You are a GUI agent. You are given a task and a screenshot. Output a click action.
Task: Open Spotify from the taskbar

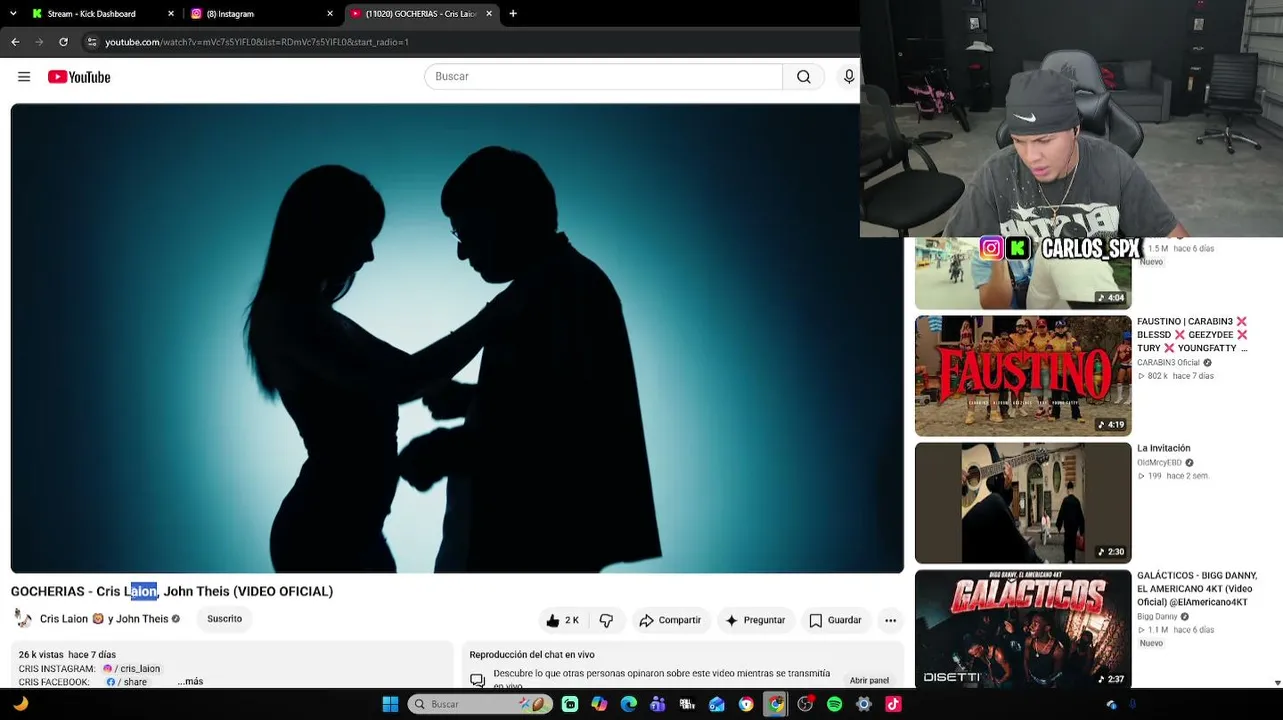tap(834, 704)
